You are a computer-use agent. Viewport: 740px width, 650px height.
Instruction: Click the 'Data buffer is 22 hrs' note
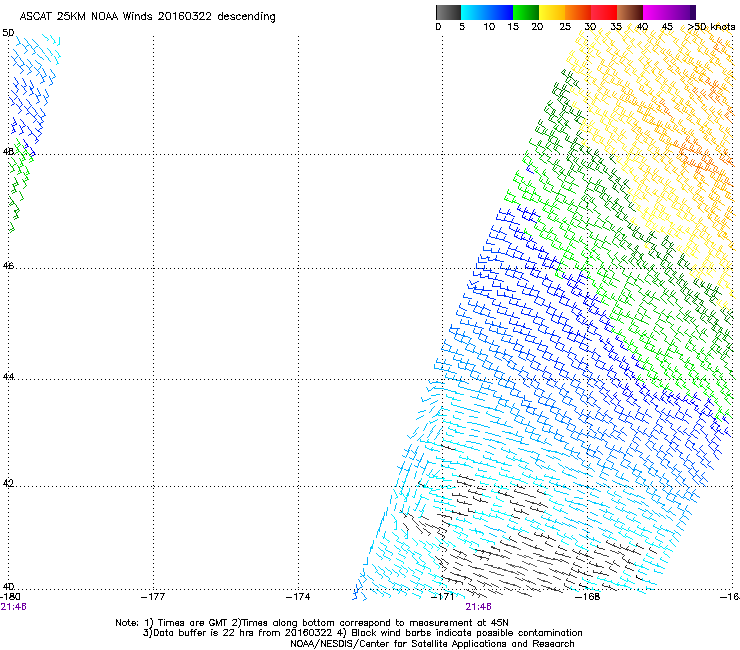(x=362, y=633)
